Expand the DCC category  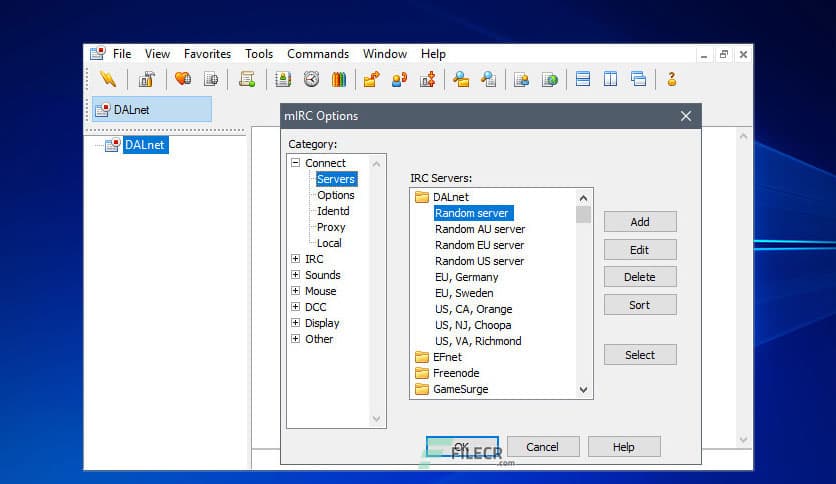295,306
